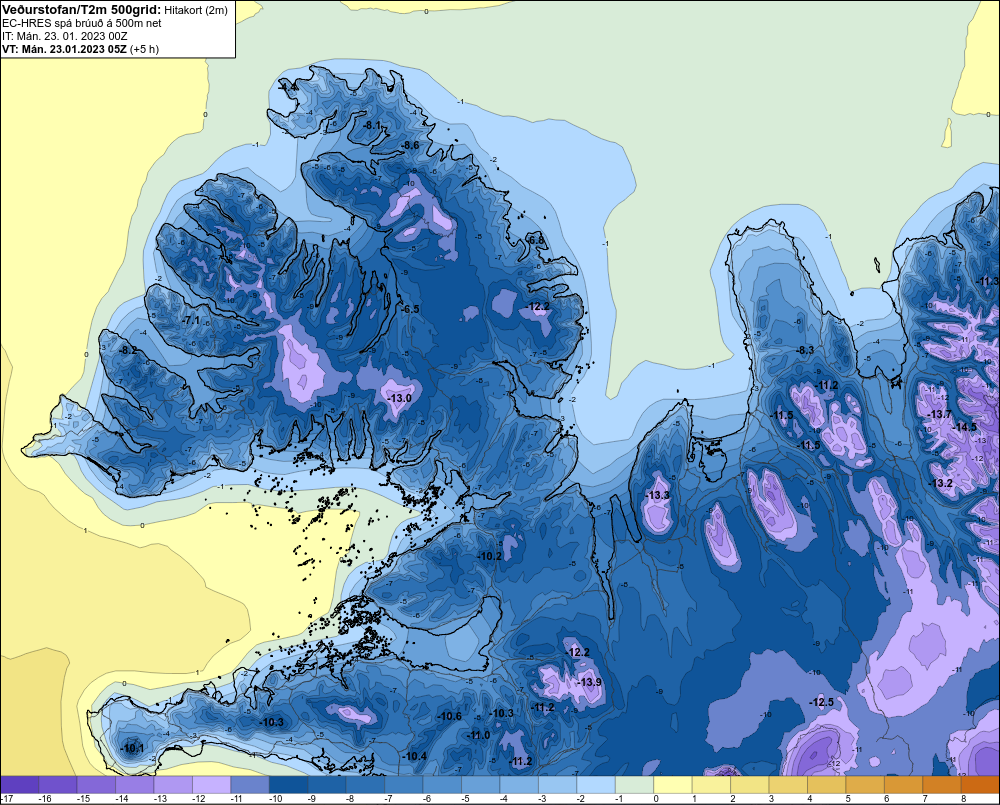Click the -8.6 temperature value on map
The width and height of the screenshot is (1000, 805).
[410, 145]
